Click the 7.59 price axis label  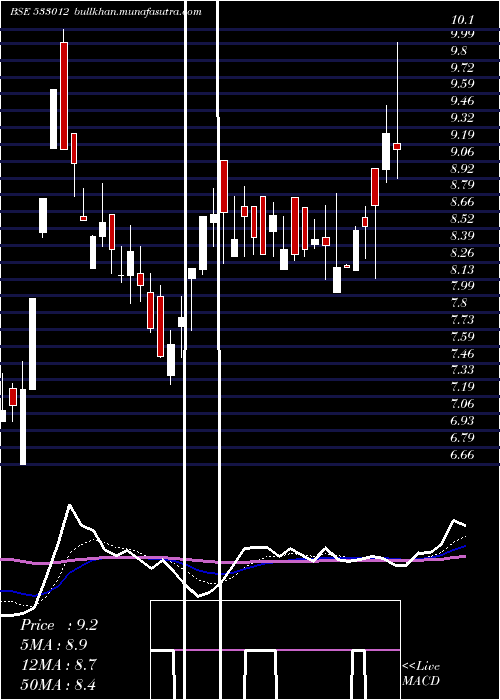pos(462,336)
